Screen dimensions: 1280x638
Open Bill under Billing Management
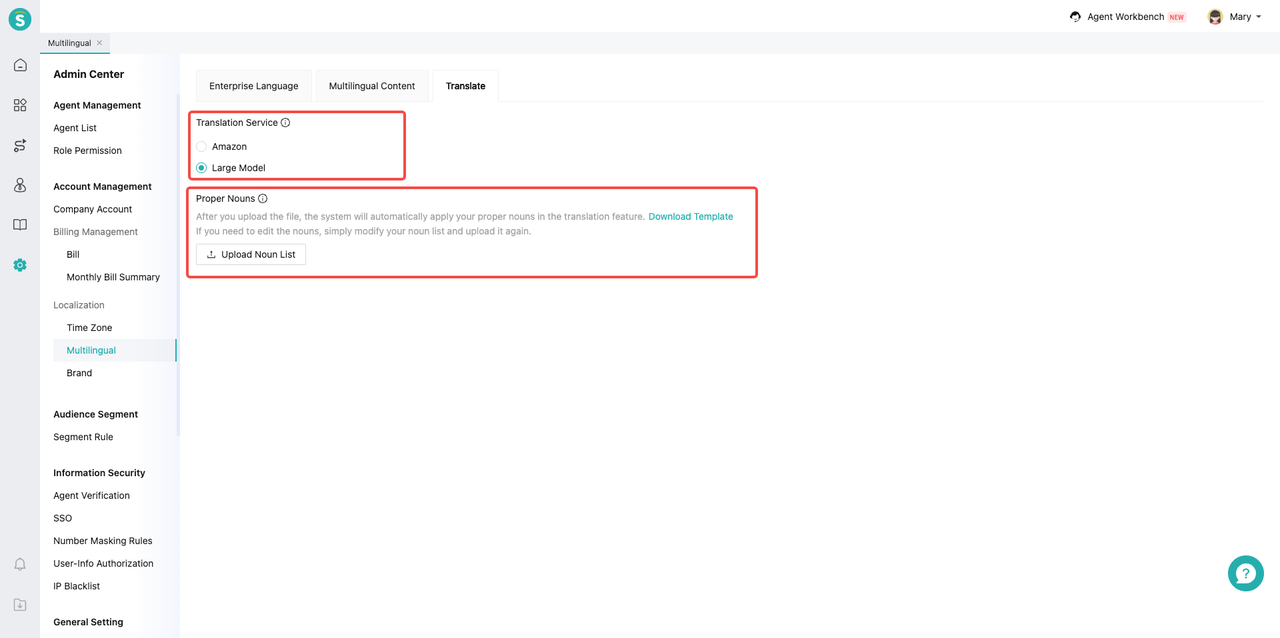73,255
